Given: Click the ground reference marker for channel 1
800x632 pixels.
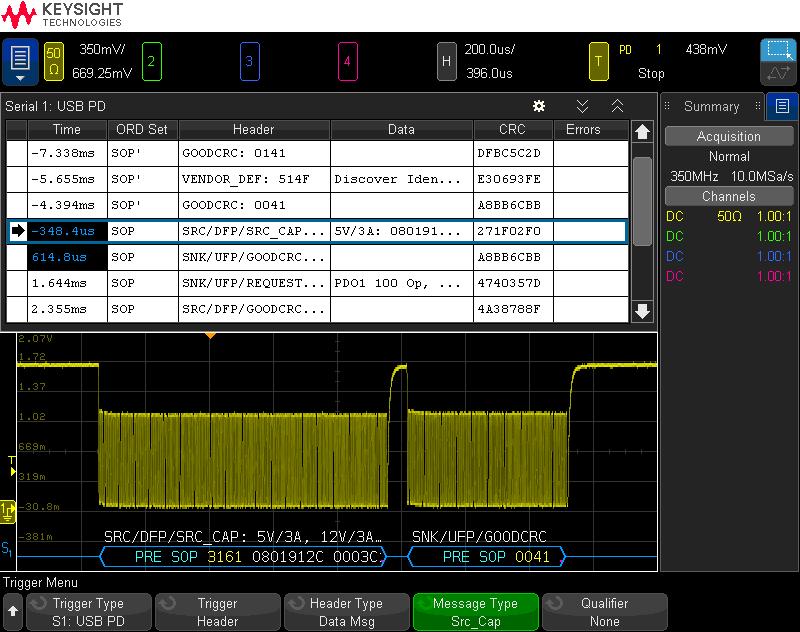Looking at the screenshot, I should pyautogui.click(x=8, y=512).
